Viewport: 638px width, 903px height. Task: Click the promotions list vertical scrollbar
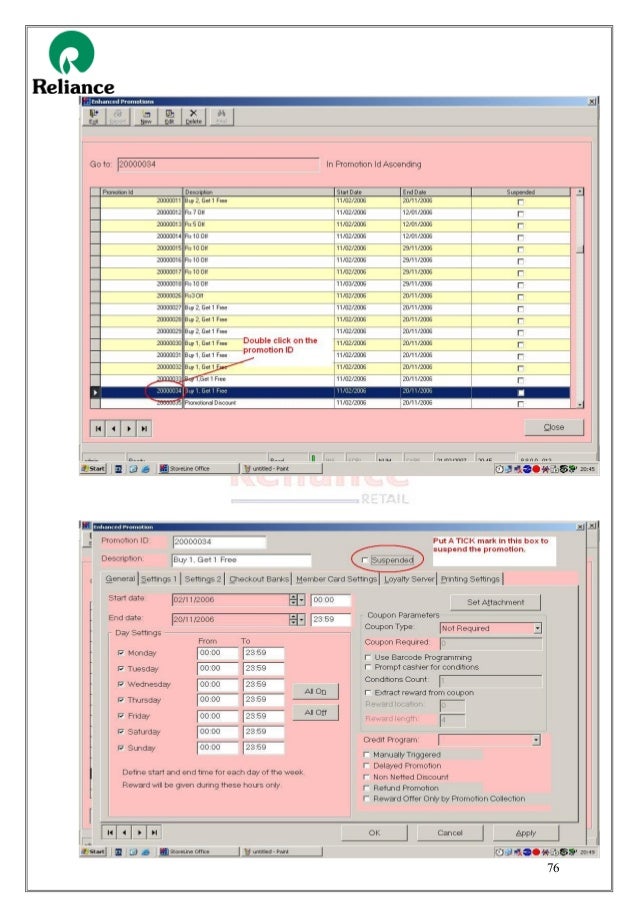[x=580, y=298]
